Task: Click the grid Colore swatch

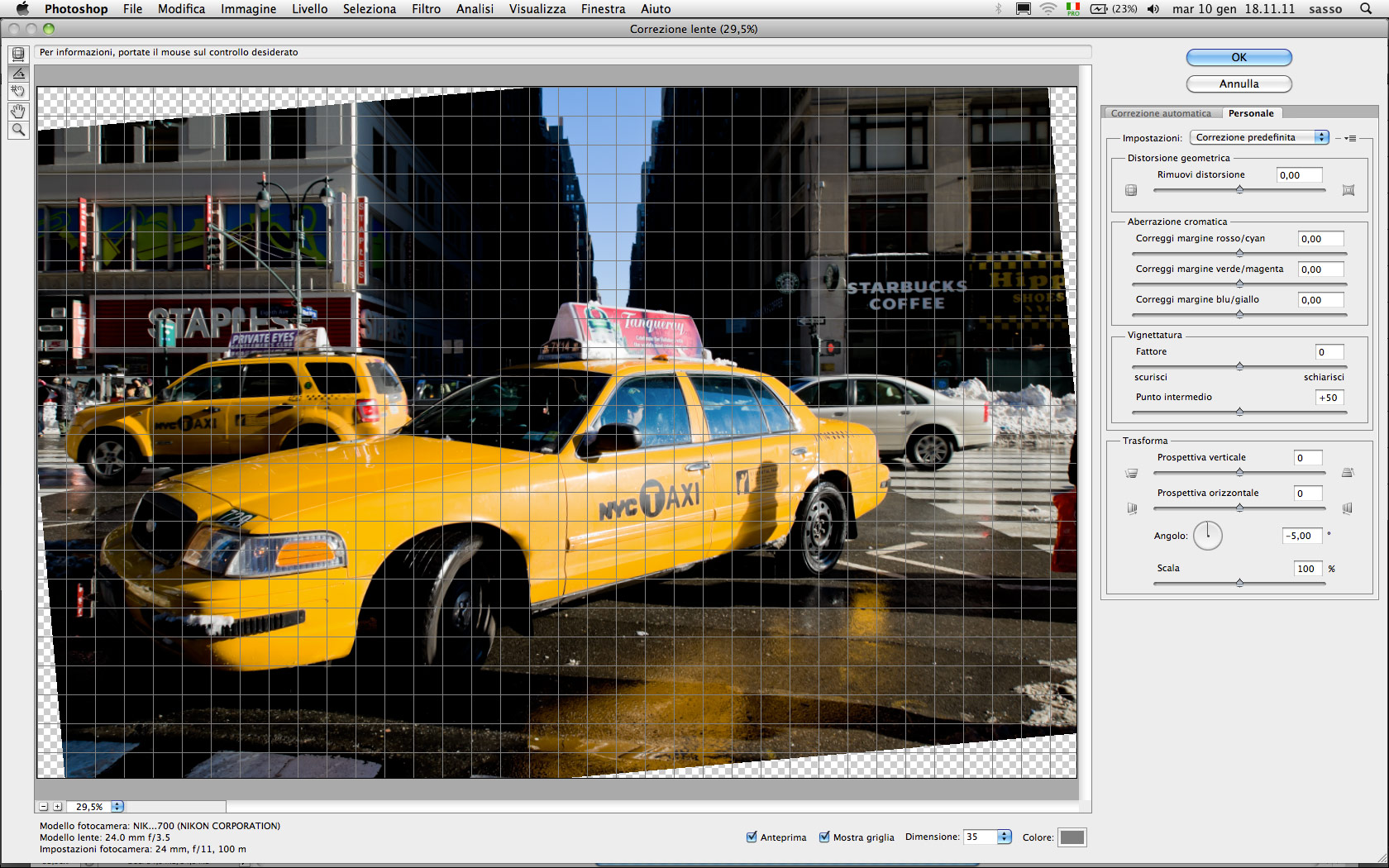Action: [1072, 837]
